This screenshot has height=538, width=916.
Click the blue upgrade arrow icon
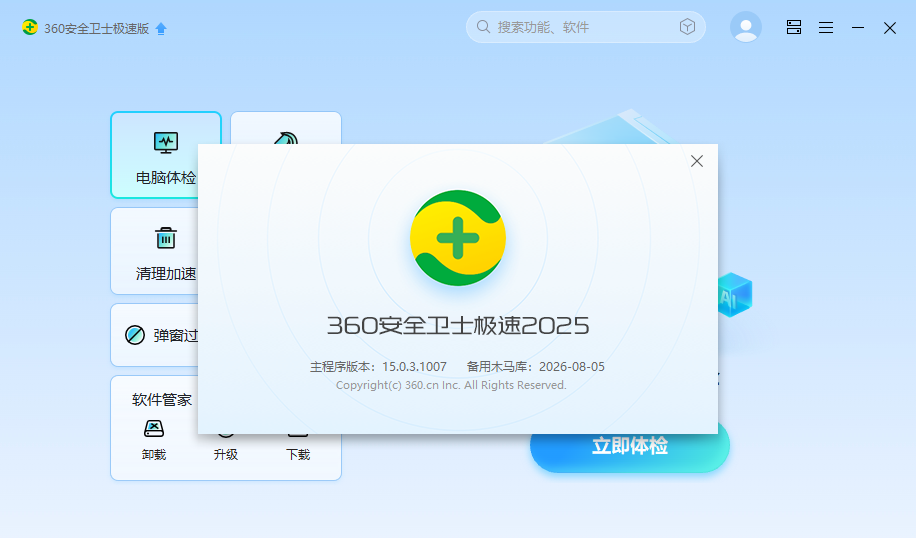[x=161, y=29]
